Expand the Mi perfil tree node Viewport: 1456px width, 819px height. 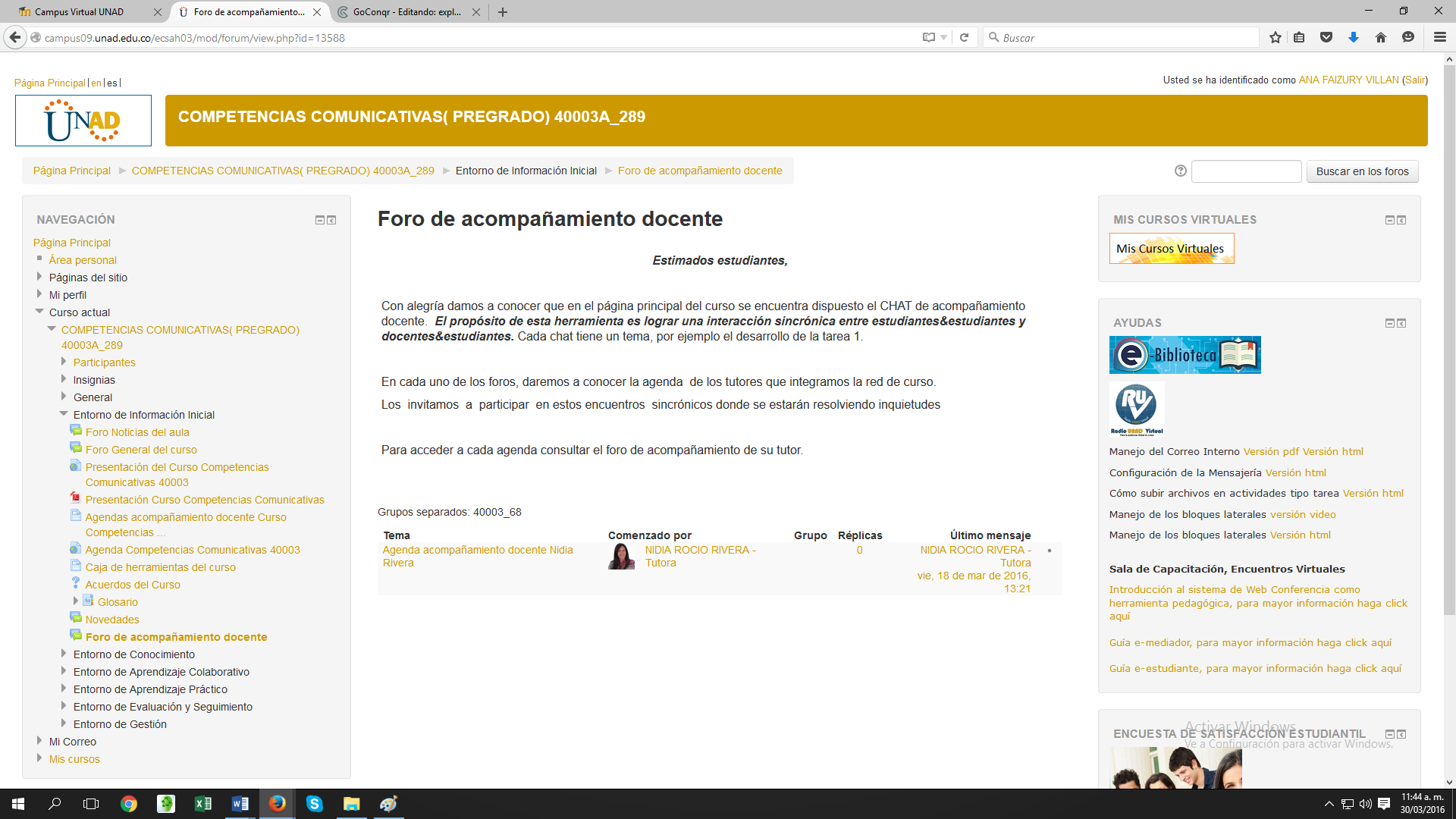[39, 295]
